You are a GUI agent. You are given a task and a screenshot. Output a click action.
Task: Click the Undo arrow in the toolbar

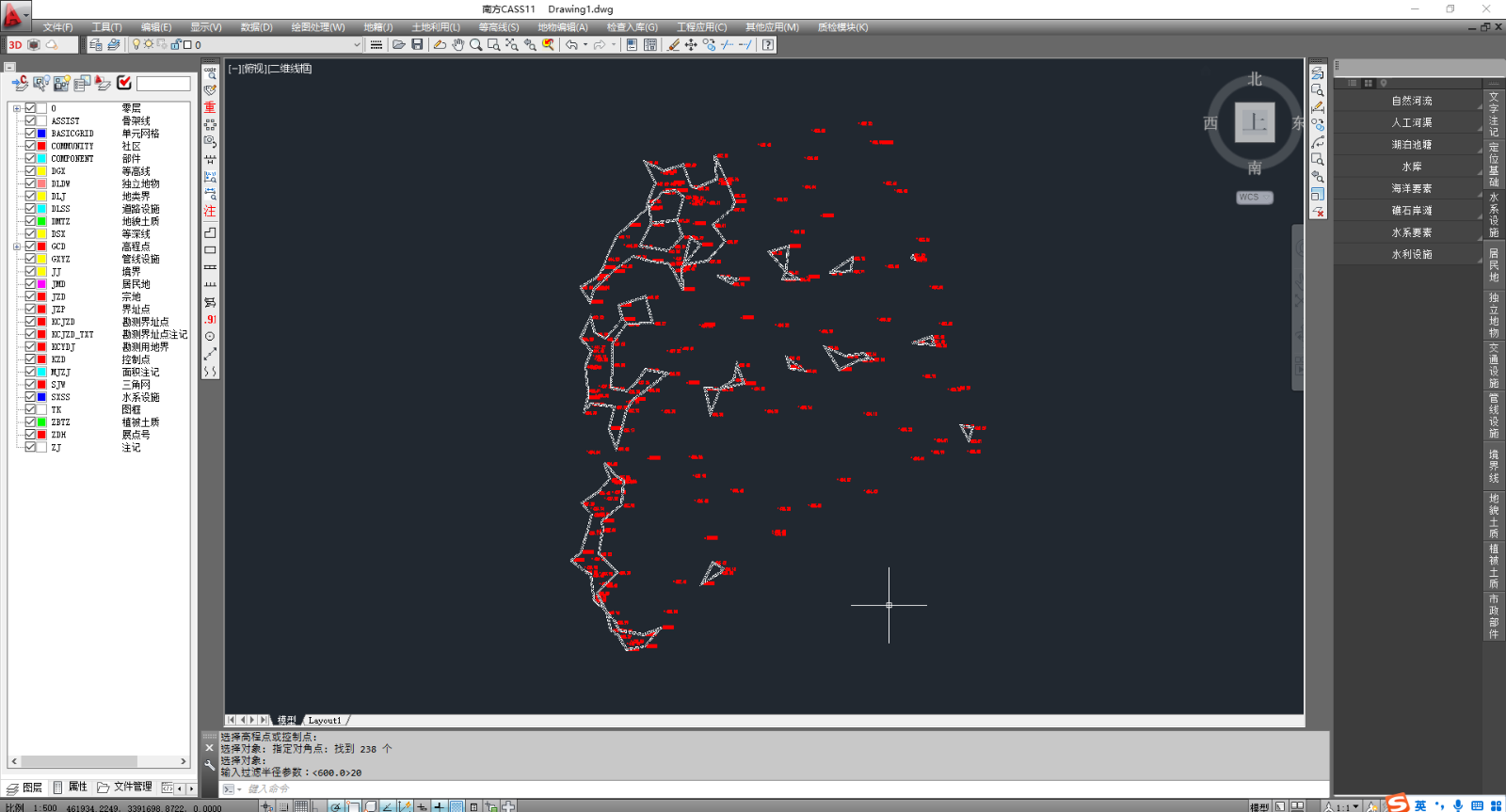click(571, 44)
